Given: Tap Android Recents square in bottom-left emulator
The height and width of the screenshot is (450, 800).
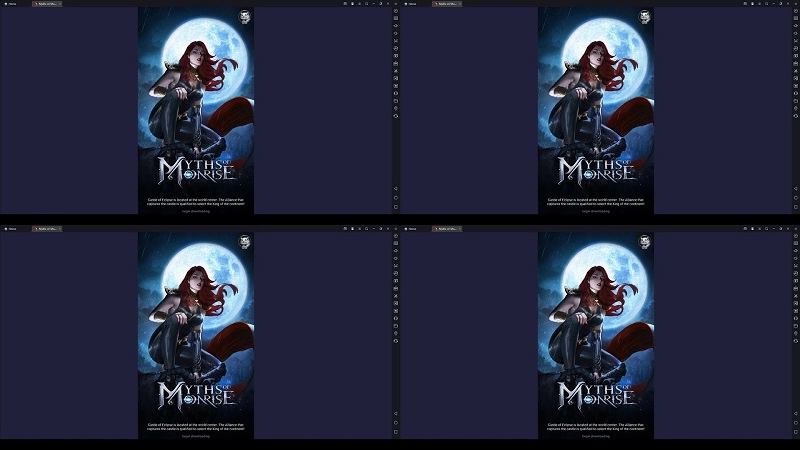Looking at the screenshot, I should tap(396, 432).
